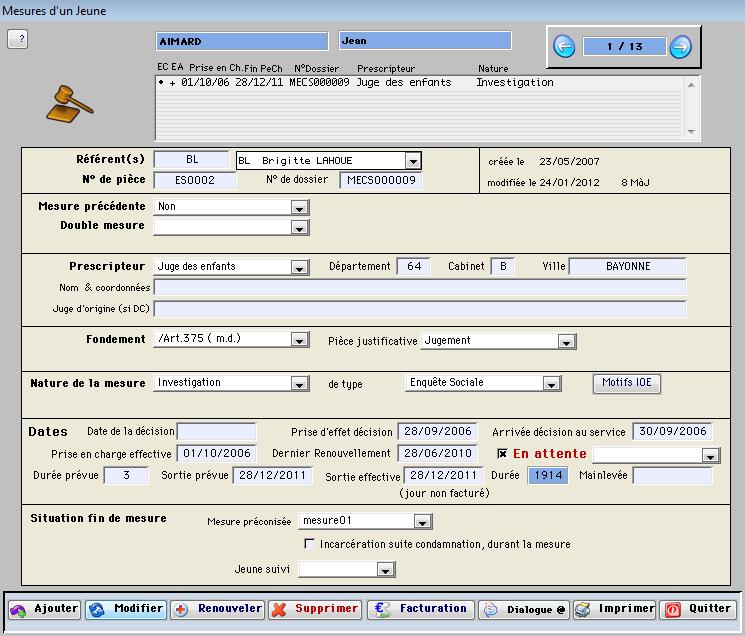Click the Supprimer button
This screenshot has width=745, height=636.
click(315, 609)
